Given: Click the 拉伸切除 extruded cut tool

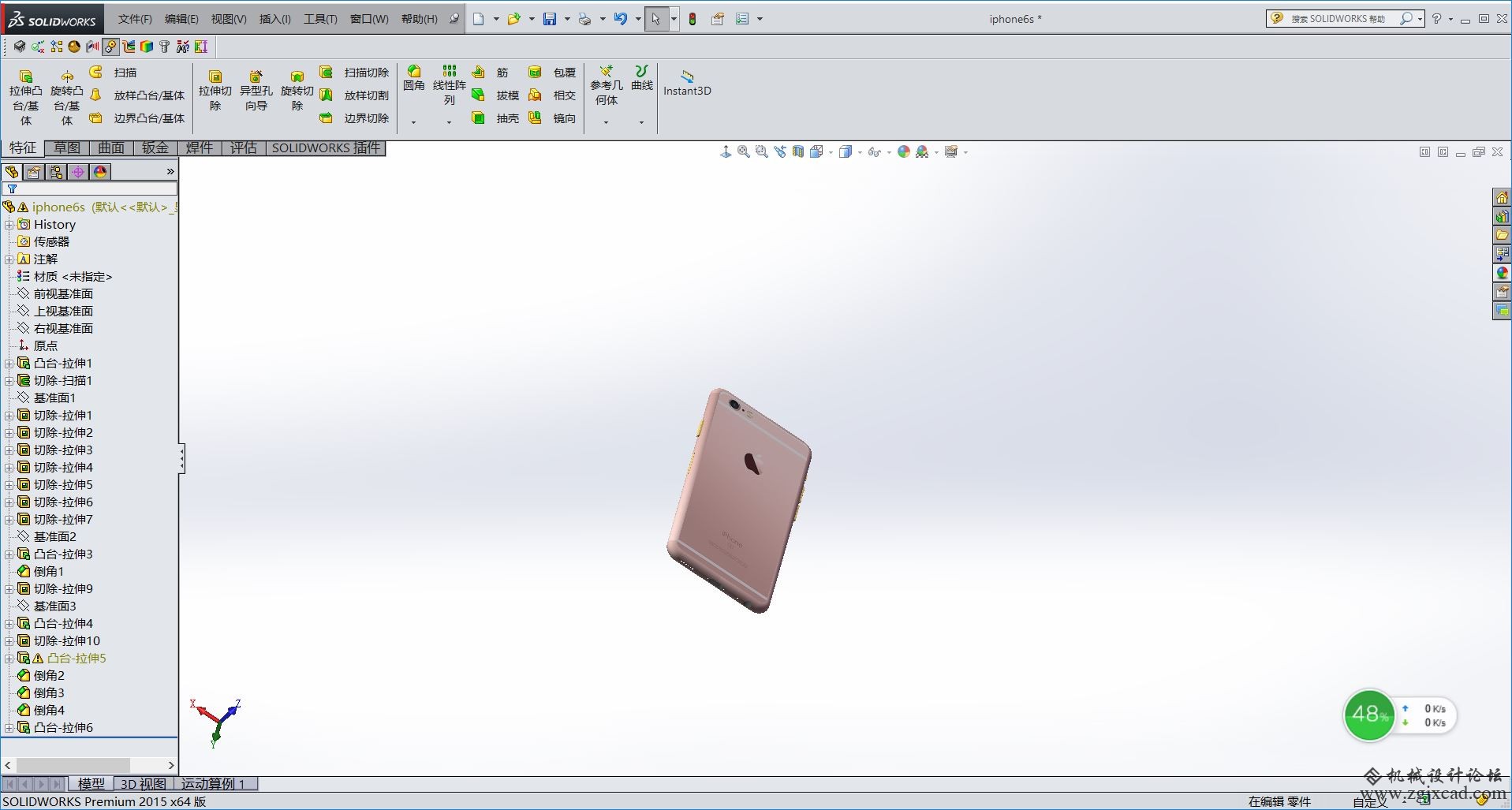Looking at the screenshot, I should (x=215, y=90).
